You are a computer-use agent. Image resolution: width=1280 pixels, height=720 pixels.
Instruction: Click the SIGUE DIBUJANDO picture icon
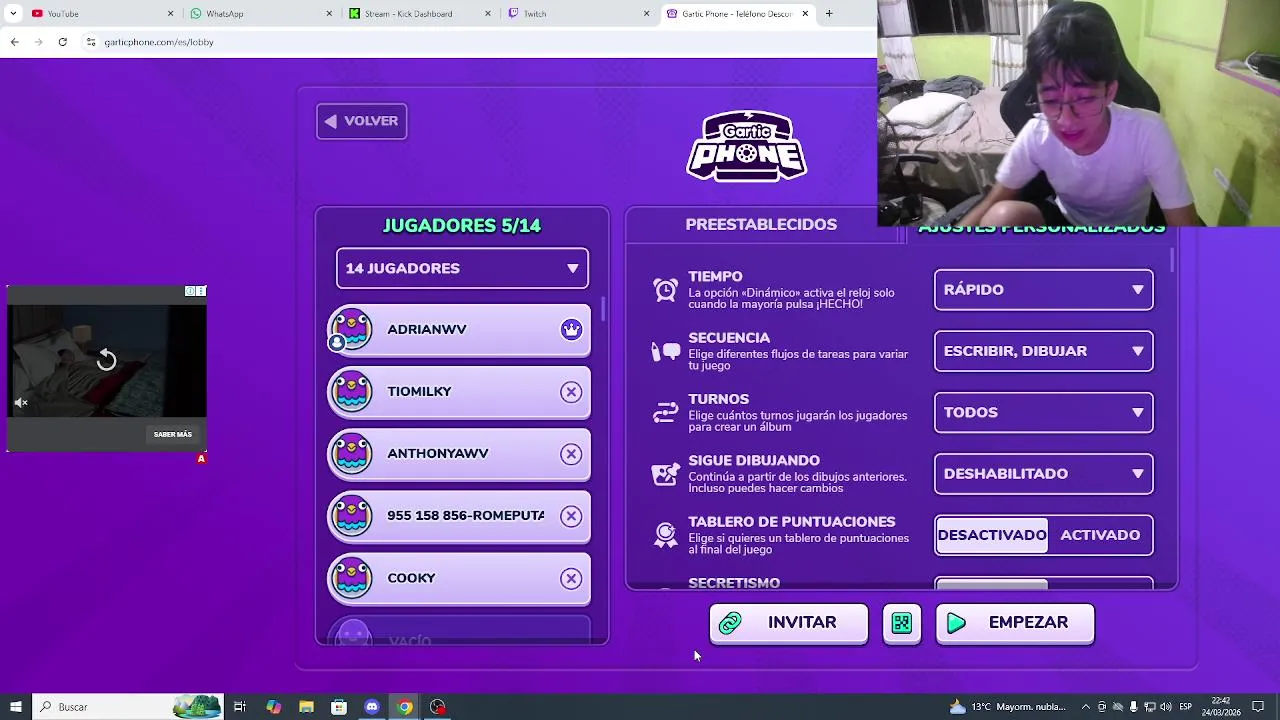665,474
